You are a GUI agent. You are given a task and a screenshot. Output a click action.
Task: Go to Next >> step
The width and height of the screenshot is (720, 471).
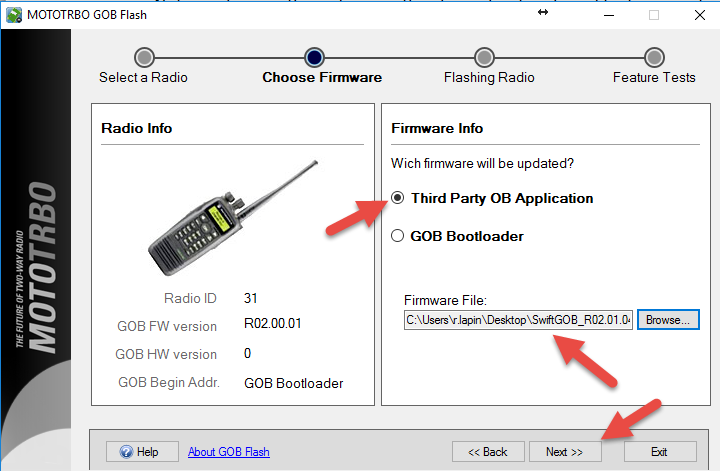[565, 452]
